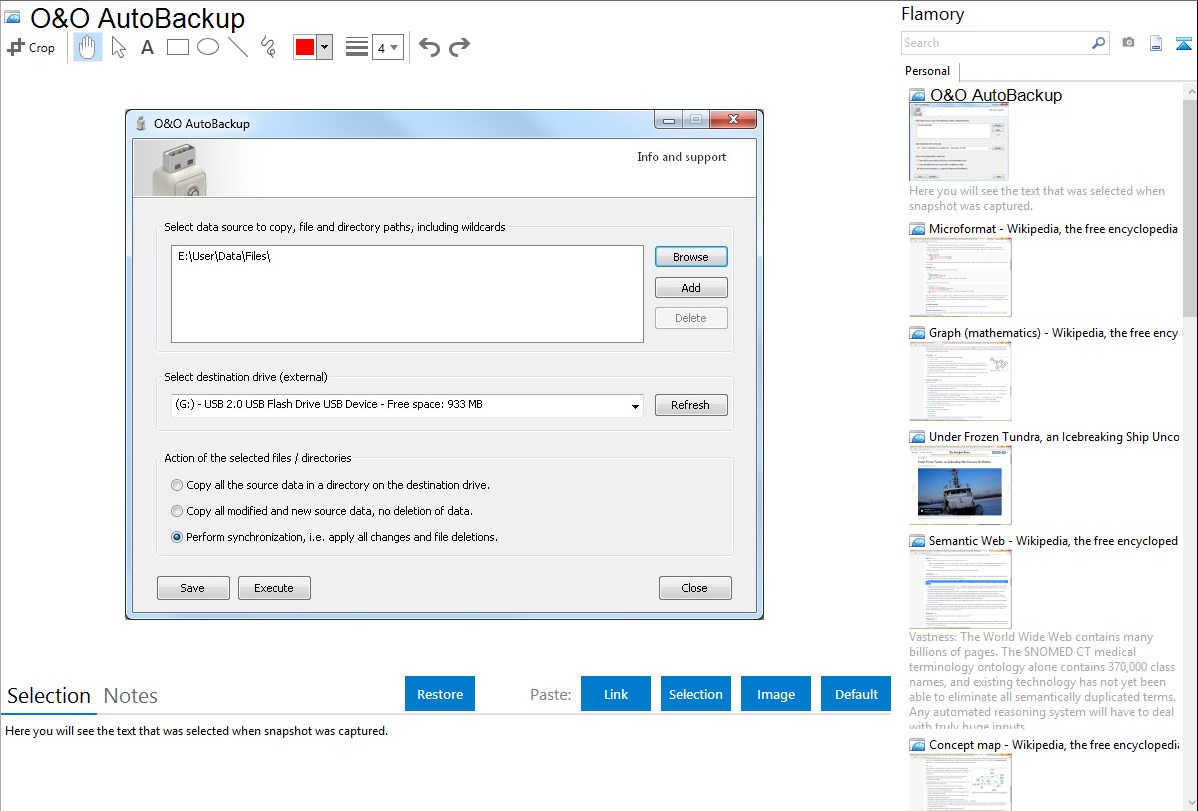Click the Paste Image button
This screenshot has height=811, width=1198.
click(775, 694)
